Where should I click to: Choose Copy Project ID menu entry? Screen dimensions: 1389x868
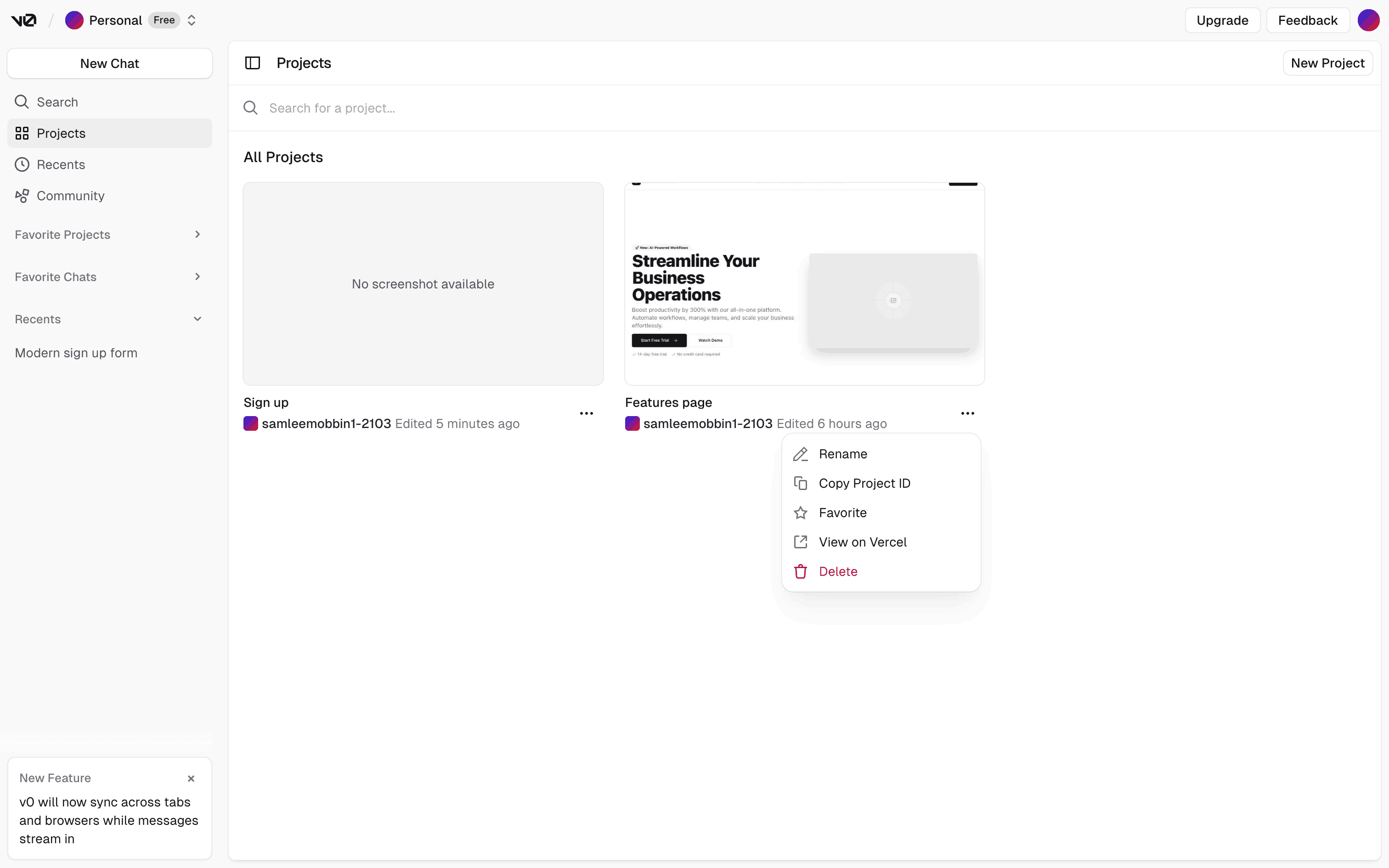[x=864, y=483]
